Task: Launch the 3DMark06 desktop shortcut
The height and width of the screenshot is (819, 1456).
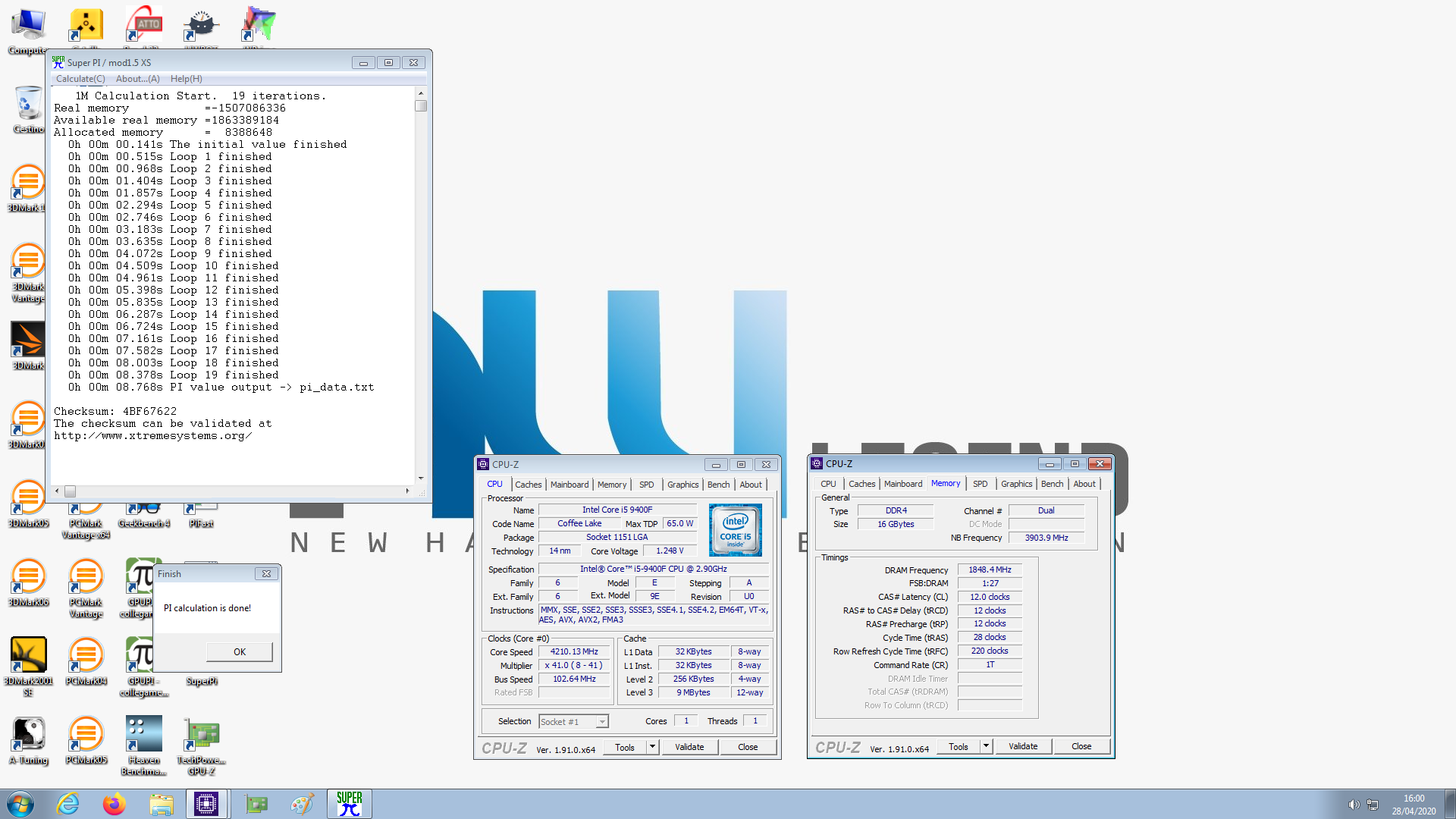Action: coord(28,582)
